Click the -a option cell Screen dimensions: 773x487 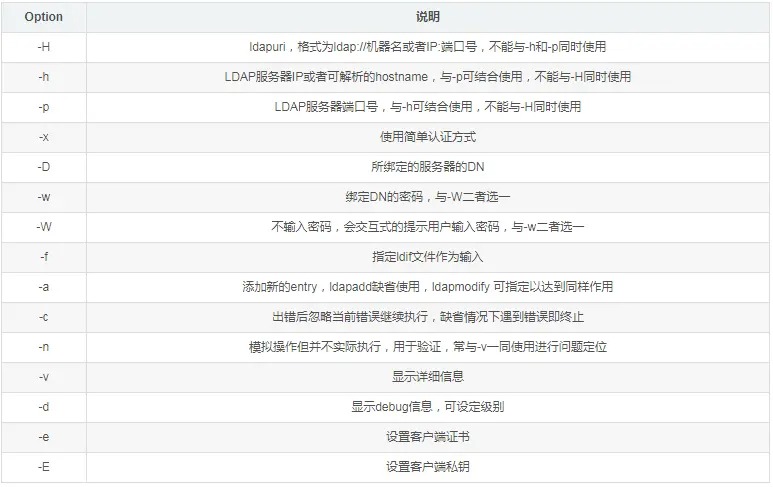tap(44, 287)
